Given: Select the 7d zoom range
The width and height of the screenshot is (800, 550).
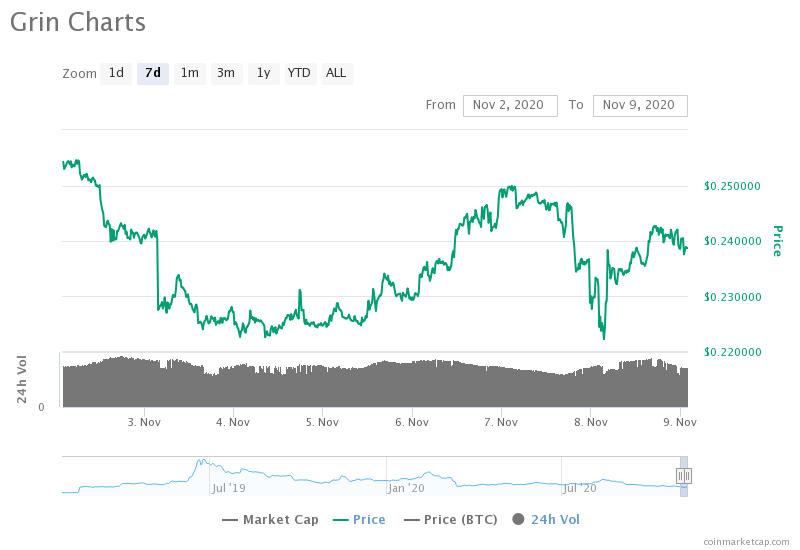Looking at the screenshot, I should coord(152,73).
